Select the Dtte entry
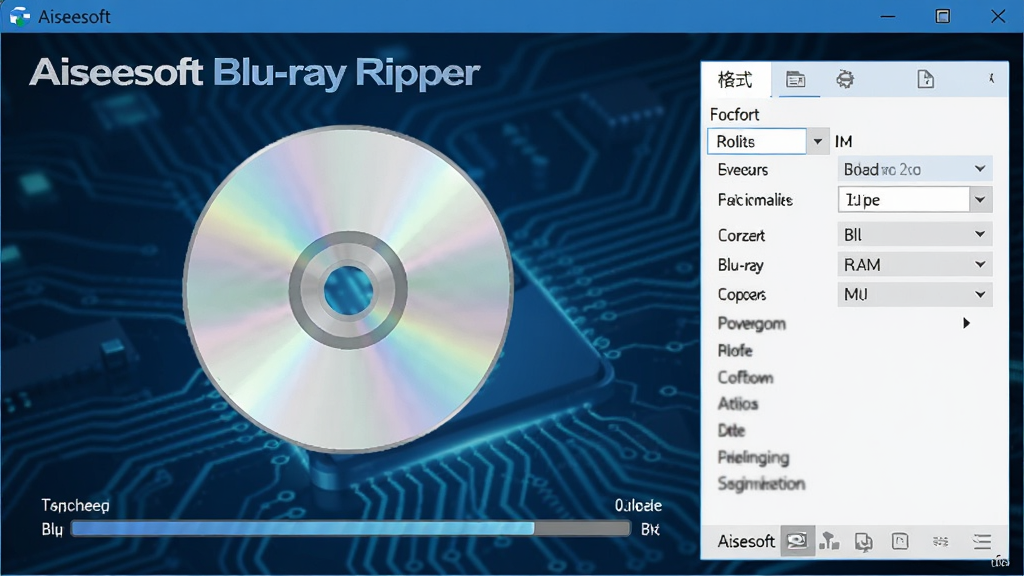 tap(731, 430)
